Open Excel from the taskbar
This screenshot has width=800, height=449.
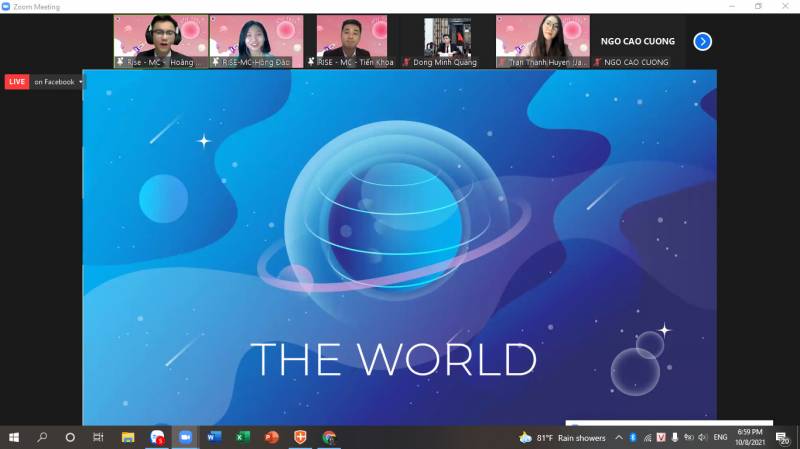coord(242,437)
